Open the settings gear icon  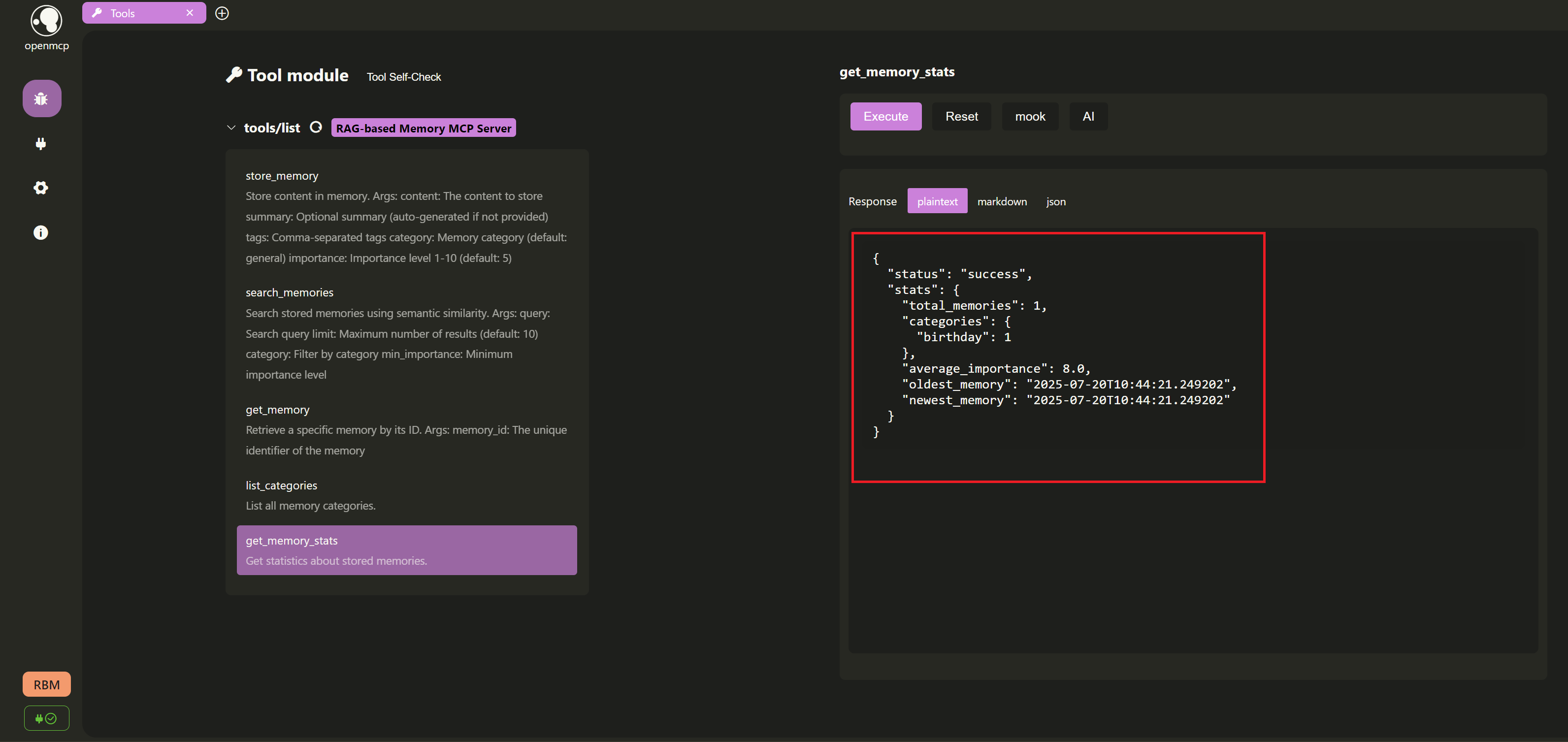pyautogui.click(x=41, y=188)
